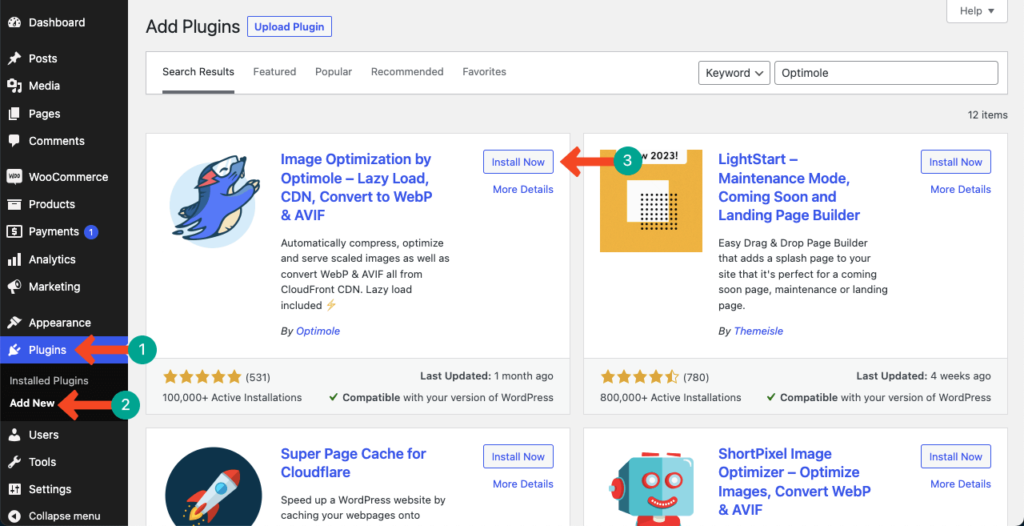Click the Collapse menu arrow icon
Screen dimensions: 1024x526
tap(14, 516)
